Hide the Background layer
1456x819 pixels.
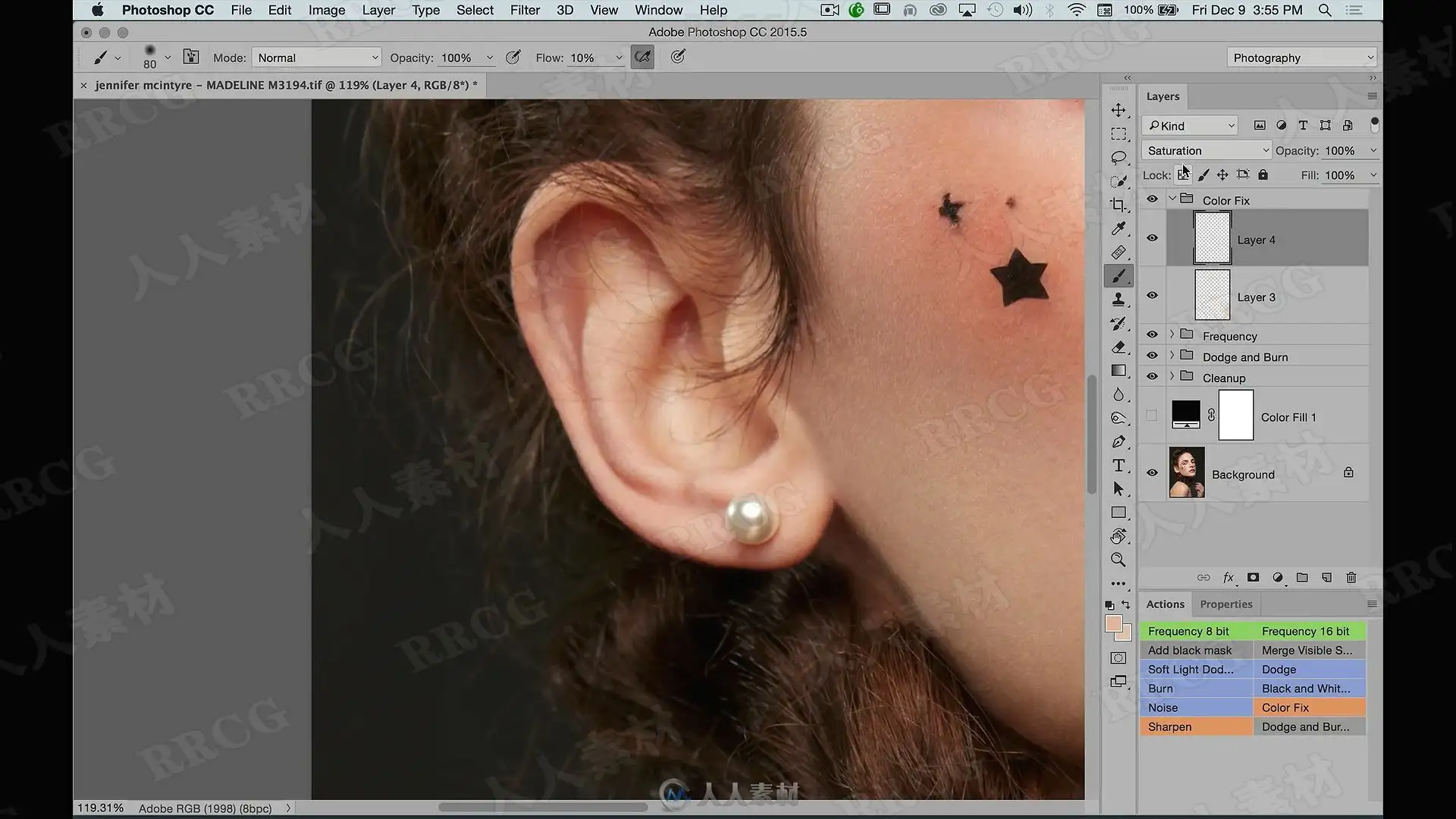(1152, 473)
